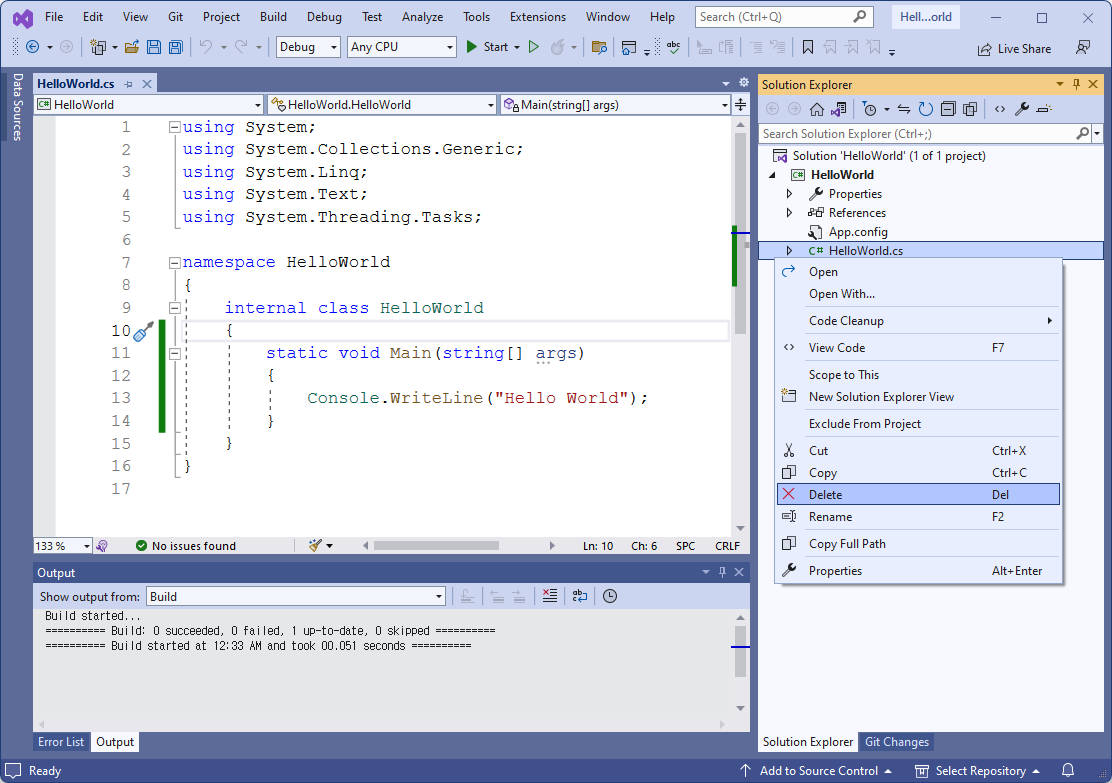Click View Code icon in Solution Explorer toolbar
Viewport: 1112px width, 783px height.
[1000, 109]
